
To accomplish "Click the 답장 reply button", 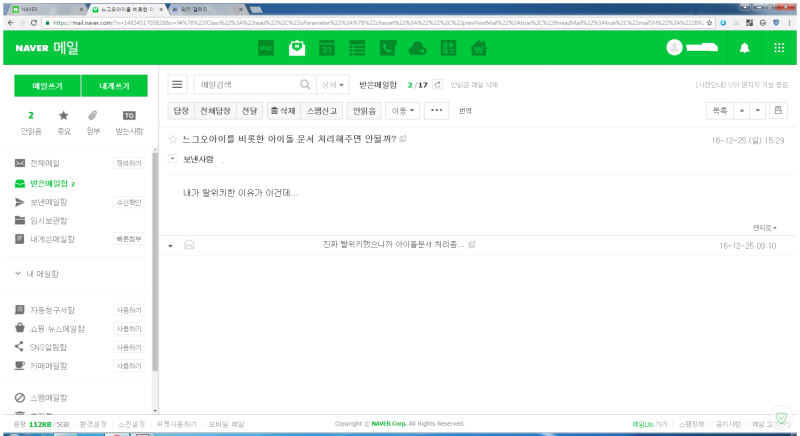I will [x=181, y=111].
